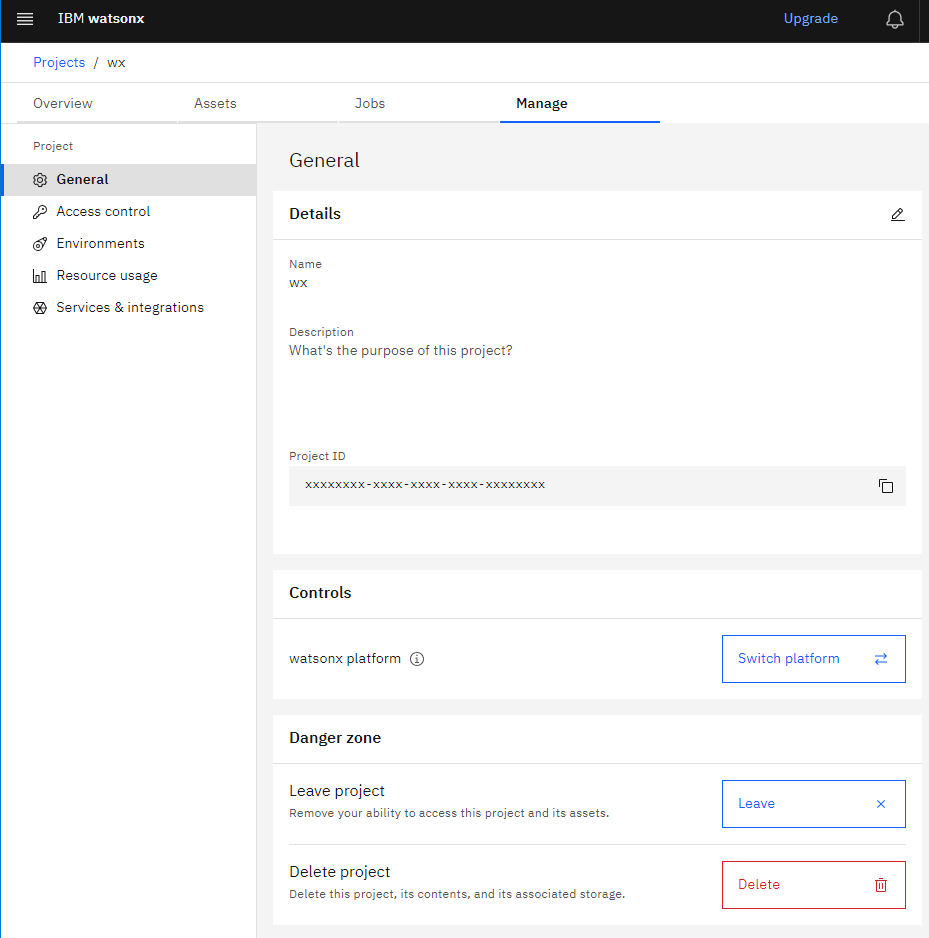The height and width of the screenshot is (938, 929).
Task: Click the 'Project ID' field label
Action: [317, 456]
